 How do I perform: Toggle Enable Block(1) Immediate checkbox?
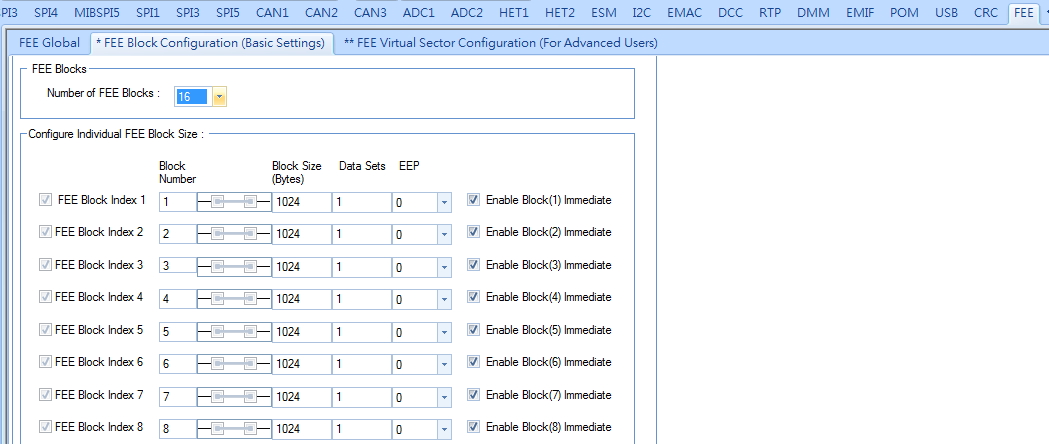(474, 199)
